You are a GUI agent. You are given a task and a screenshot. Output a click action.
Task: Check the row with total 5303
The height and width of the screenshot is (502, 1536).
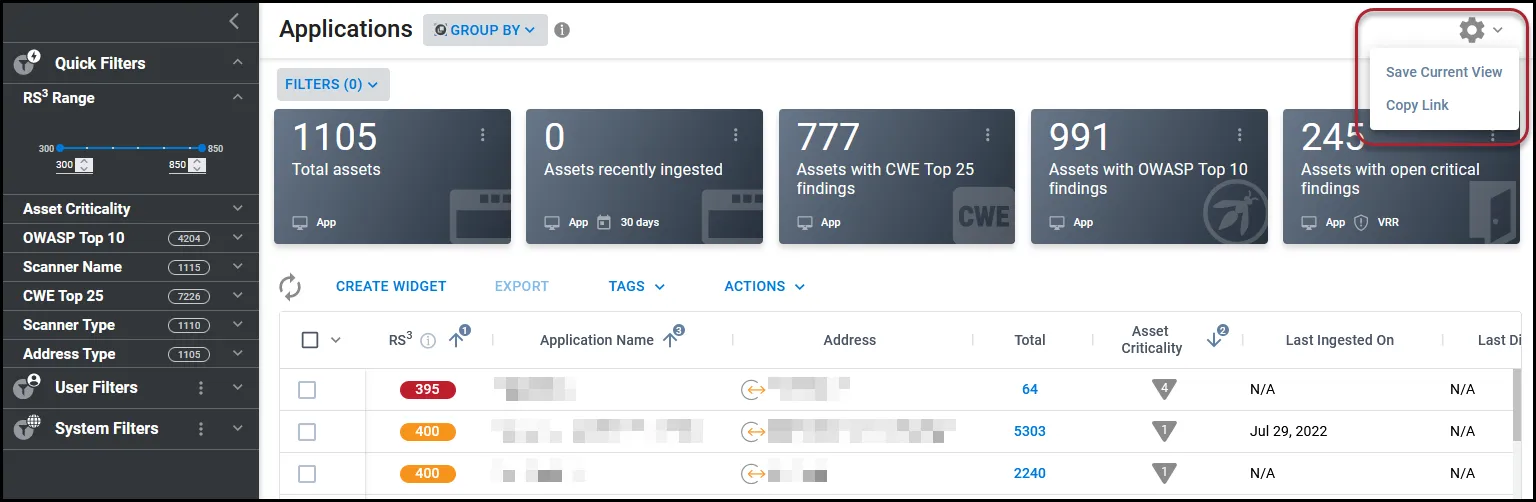(307, 432)
